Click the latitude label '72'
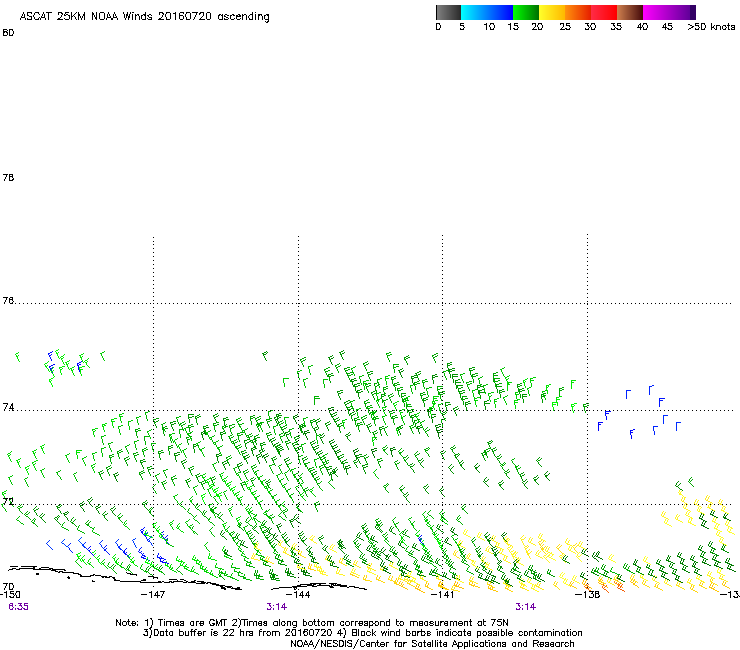 pyautogui.click(x=8, y=501)
